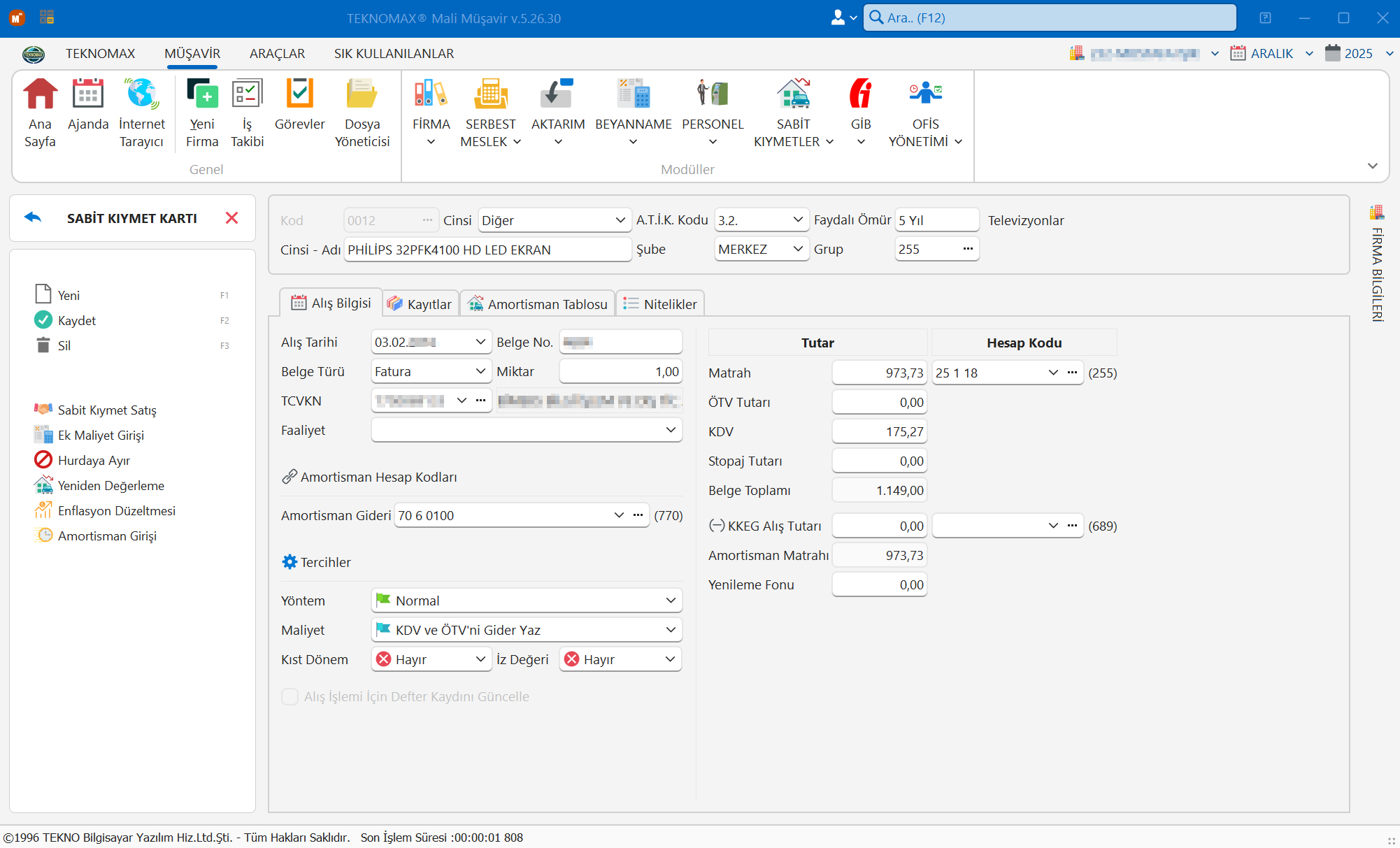Viewport: 1400px width, 848px height.
Task: Expand Maliyet dropdown
Action: point(671,630)
